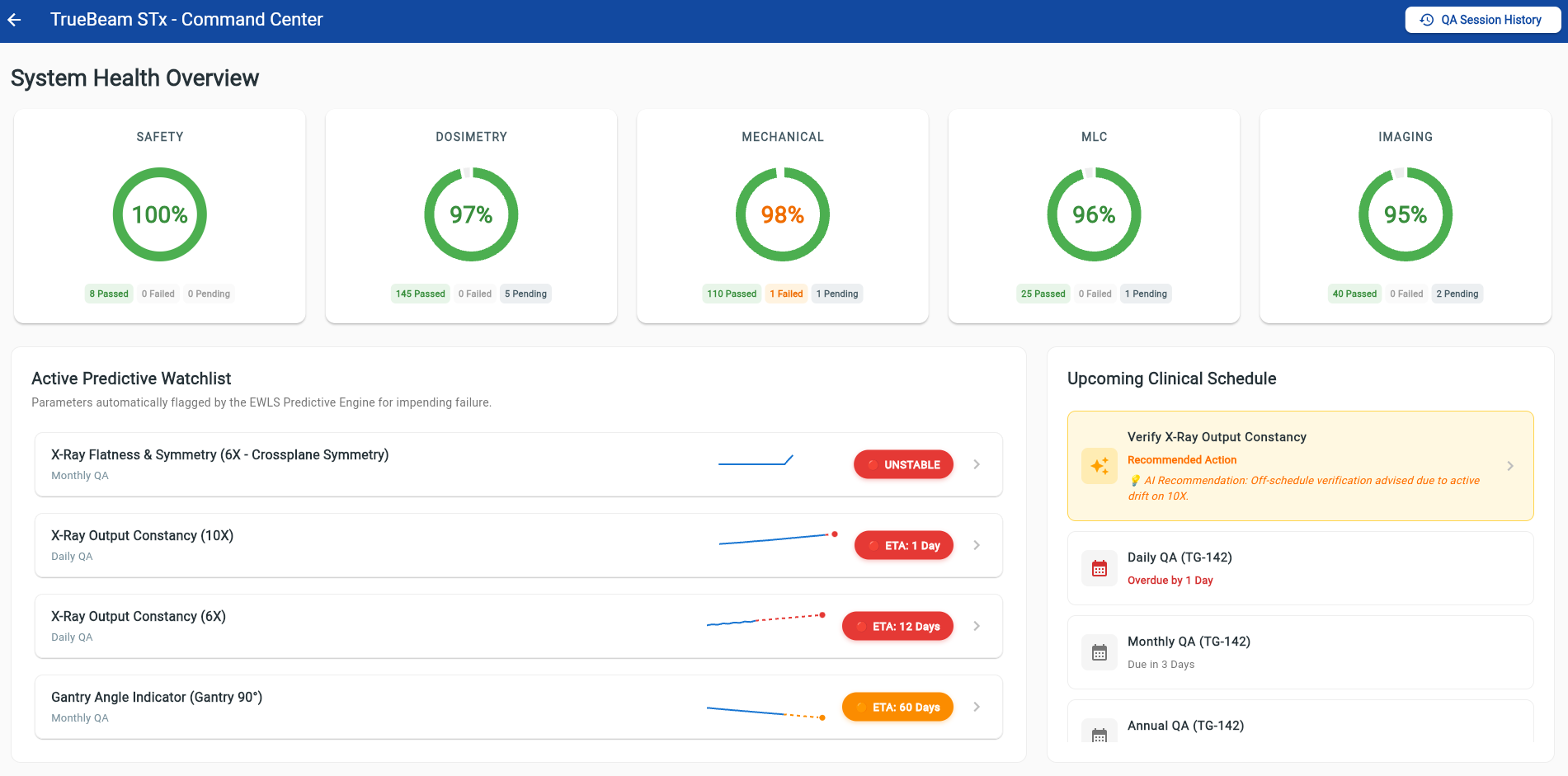The image size is (1568, 776).
Task: Expand X-Ray Flatness & Symmetry row chevron
Action: (x=977, y=464)
